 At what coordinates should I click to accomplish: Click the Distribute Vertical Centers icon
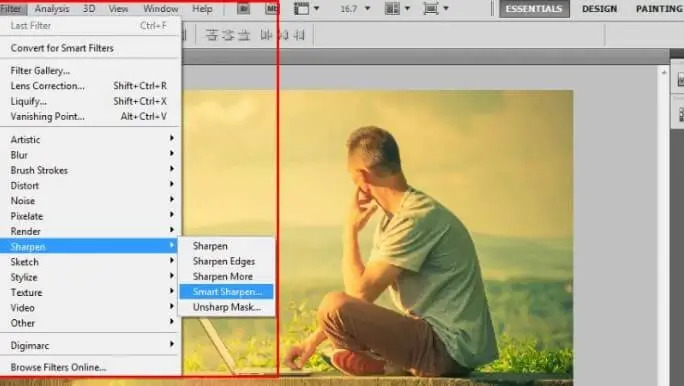[228, 35]
